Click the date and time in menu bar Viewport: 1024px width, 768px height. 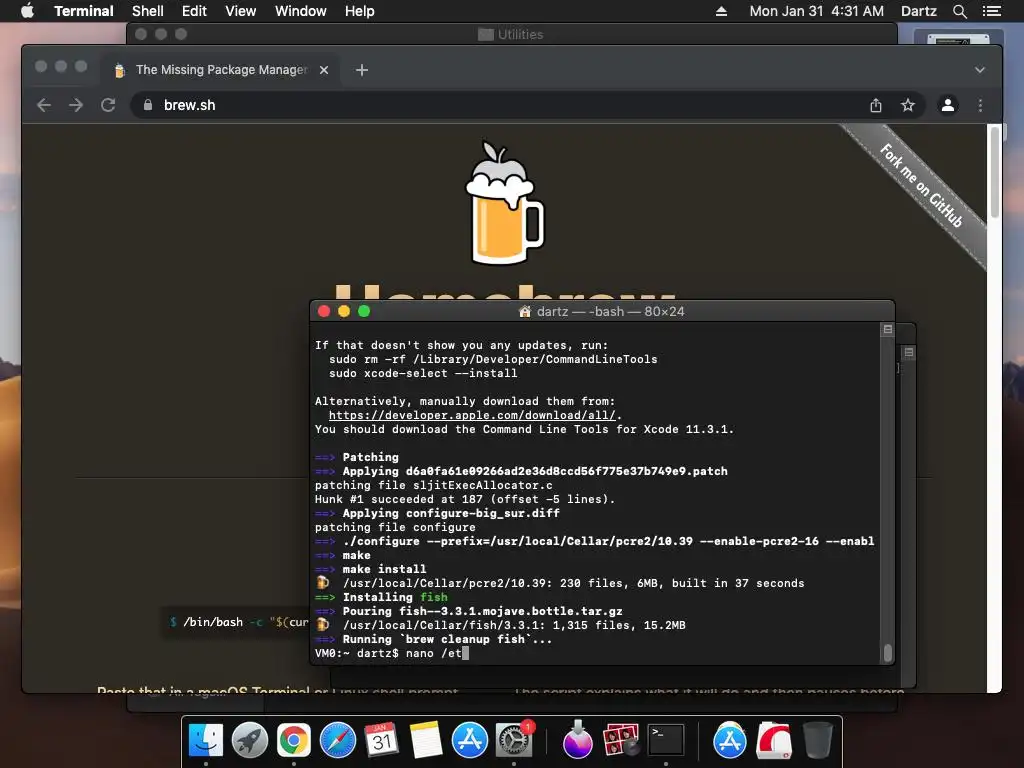tap(816, 11)
